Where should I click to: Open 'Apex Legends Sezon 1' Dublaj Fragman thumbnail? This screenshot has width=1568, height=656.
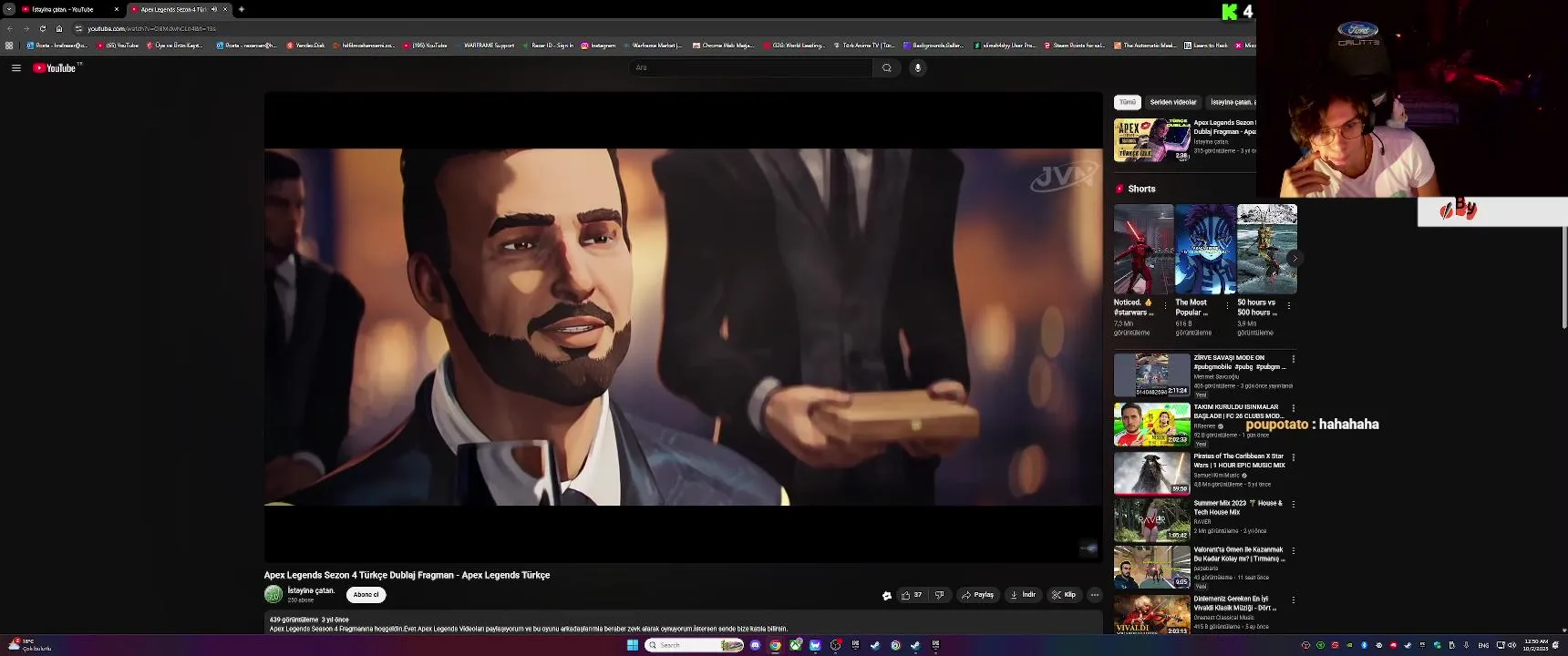[1152, 140]
